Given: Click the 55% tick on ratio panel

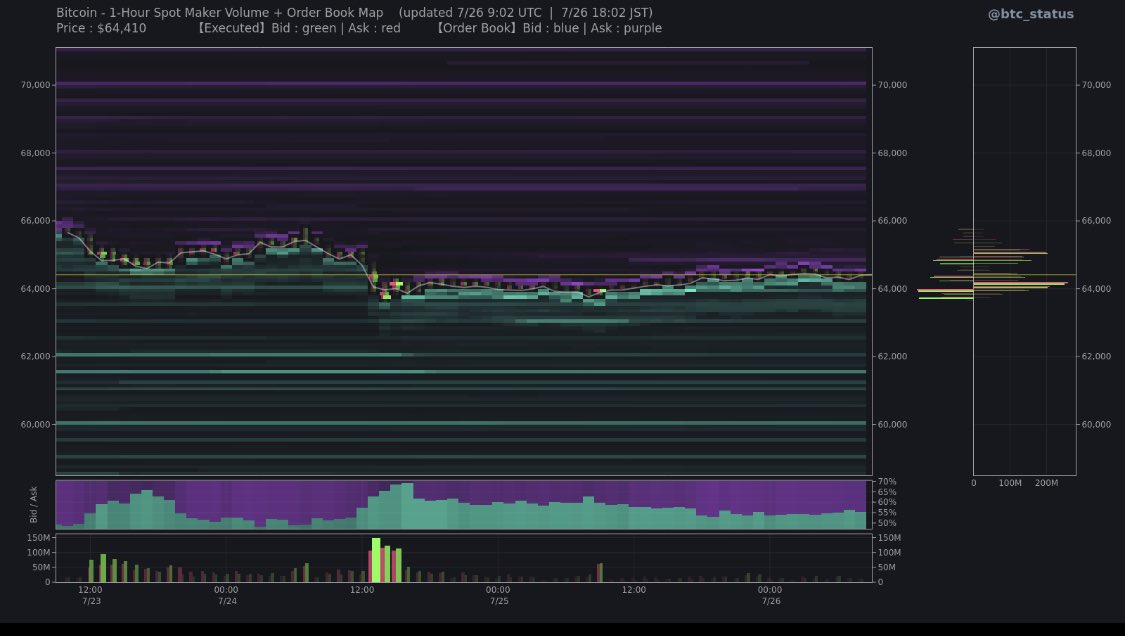Looking at the screenshot, I should [x=887, y=513].
